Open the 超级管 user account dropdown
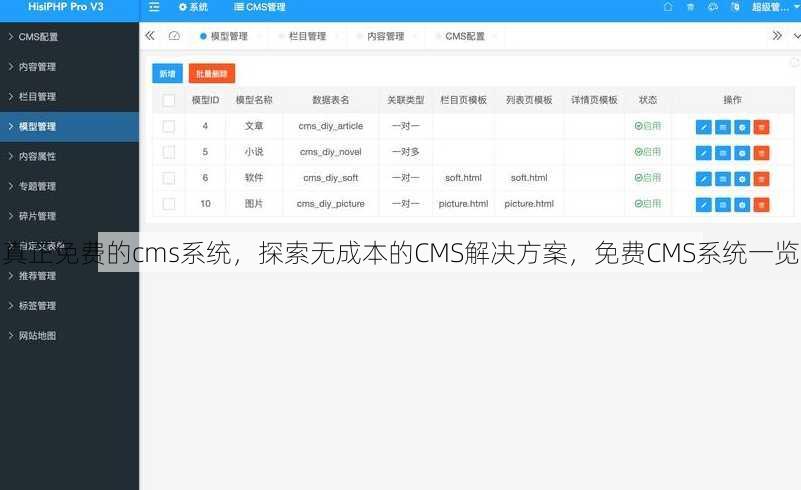Screen dimensions: 801x490 coord(775,7)
